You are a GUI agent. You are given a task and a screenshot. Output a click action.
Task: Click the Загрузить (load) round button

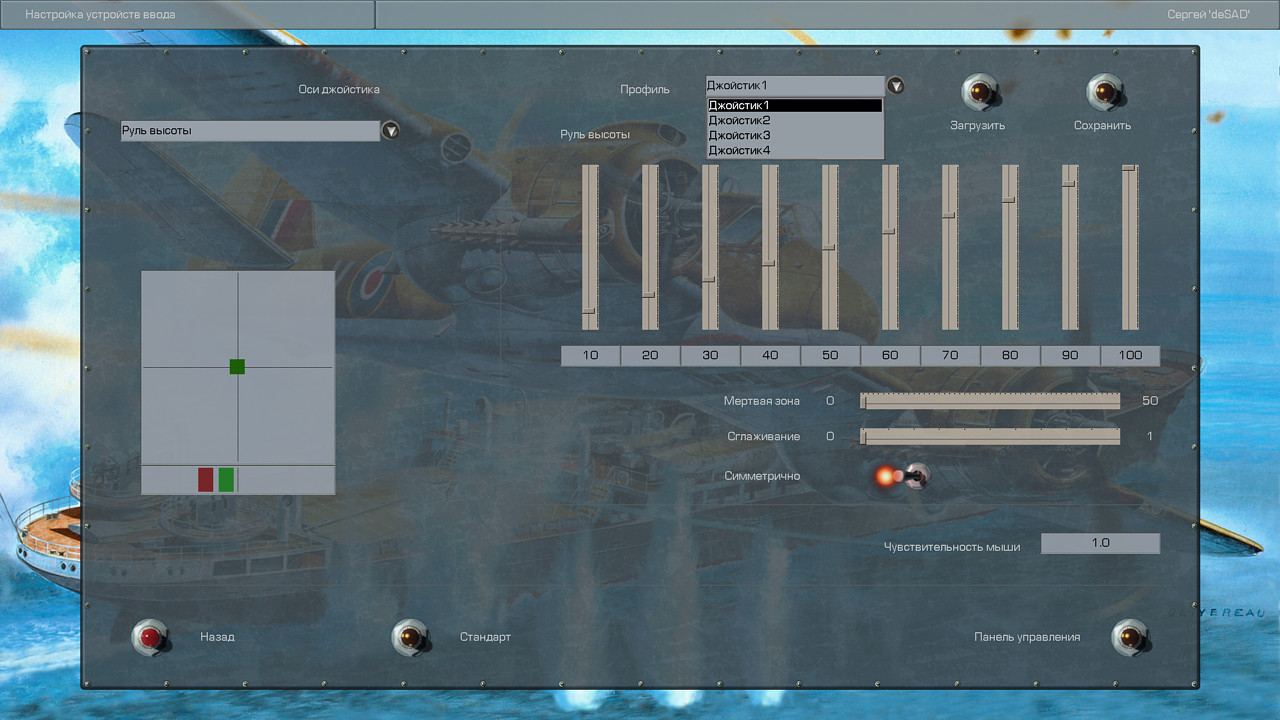click(981, 93)
